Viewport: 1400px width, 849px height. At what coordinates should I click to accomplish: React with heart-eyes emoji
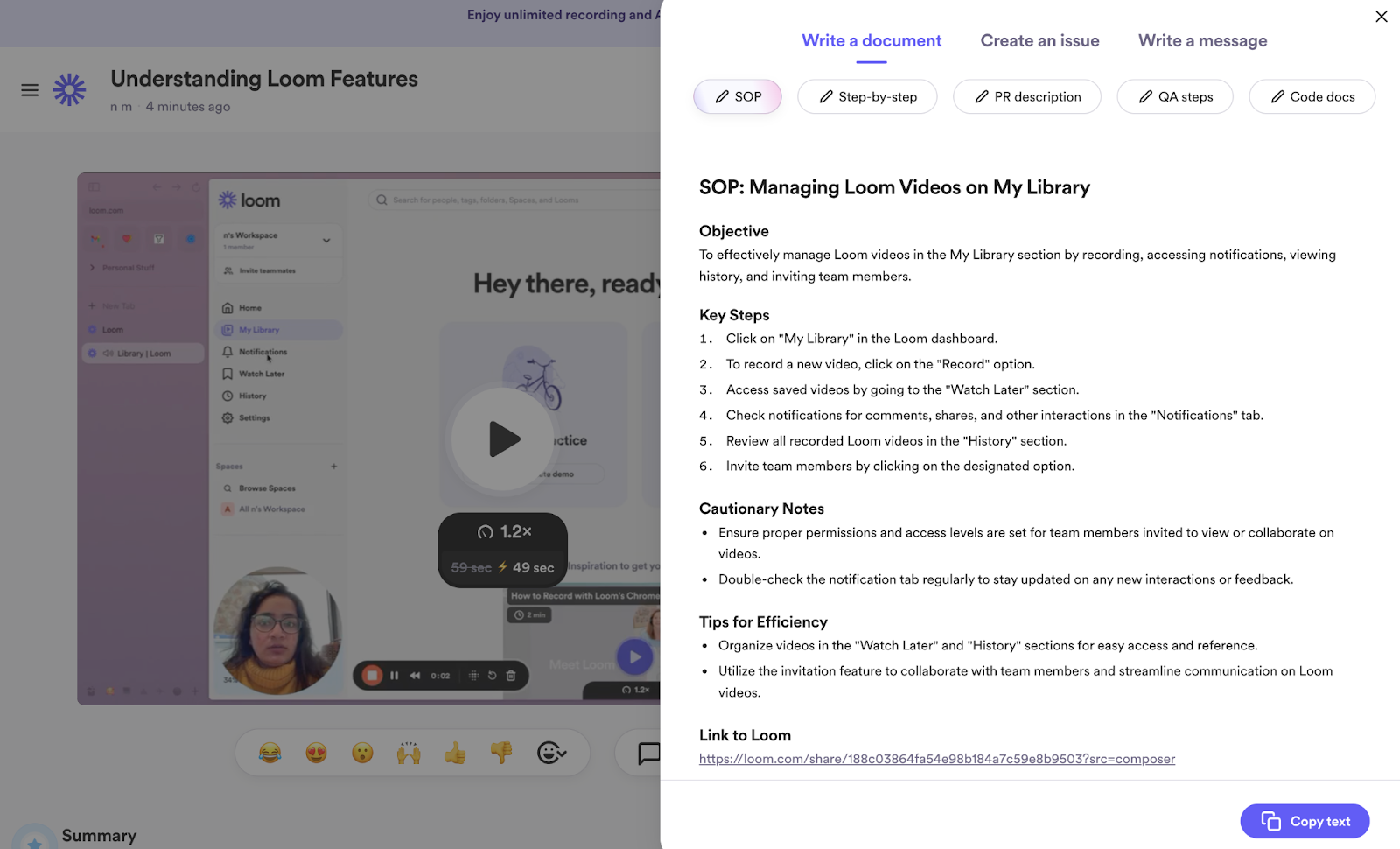point(317,753)
